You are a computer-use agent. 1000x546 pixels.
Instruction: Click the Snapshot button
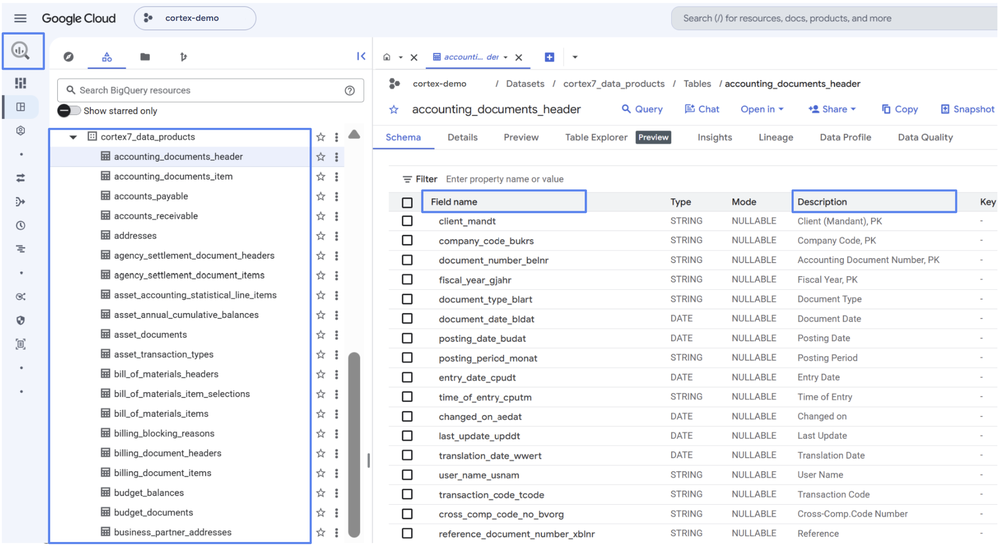click(x=967, y=109)
